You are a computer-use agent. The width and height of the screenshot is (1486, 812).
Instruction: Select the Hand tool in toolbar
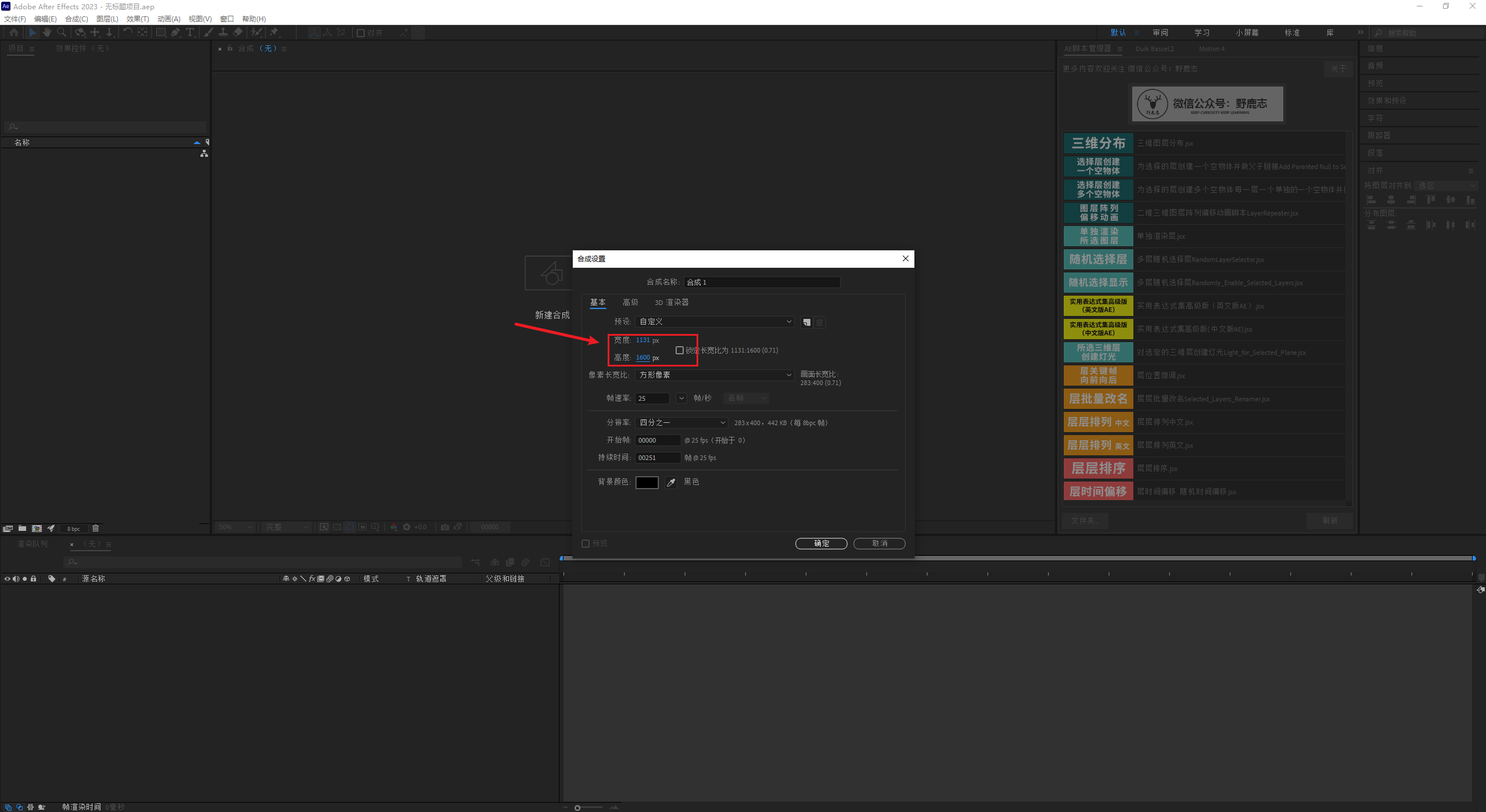click(47, 33)
